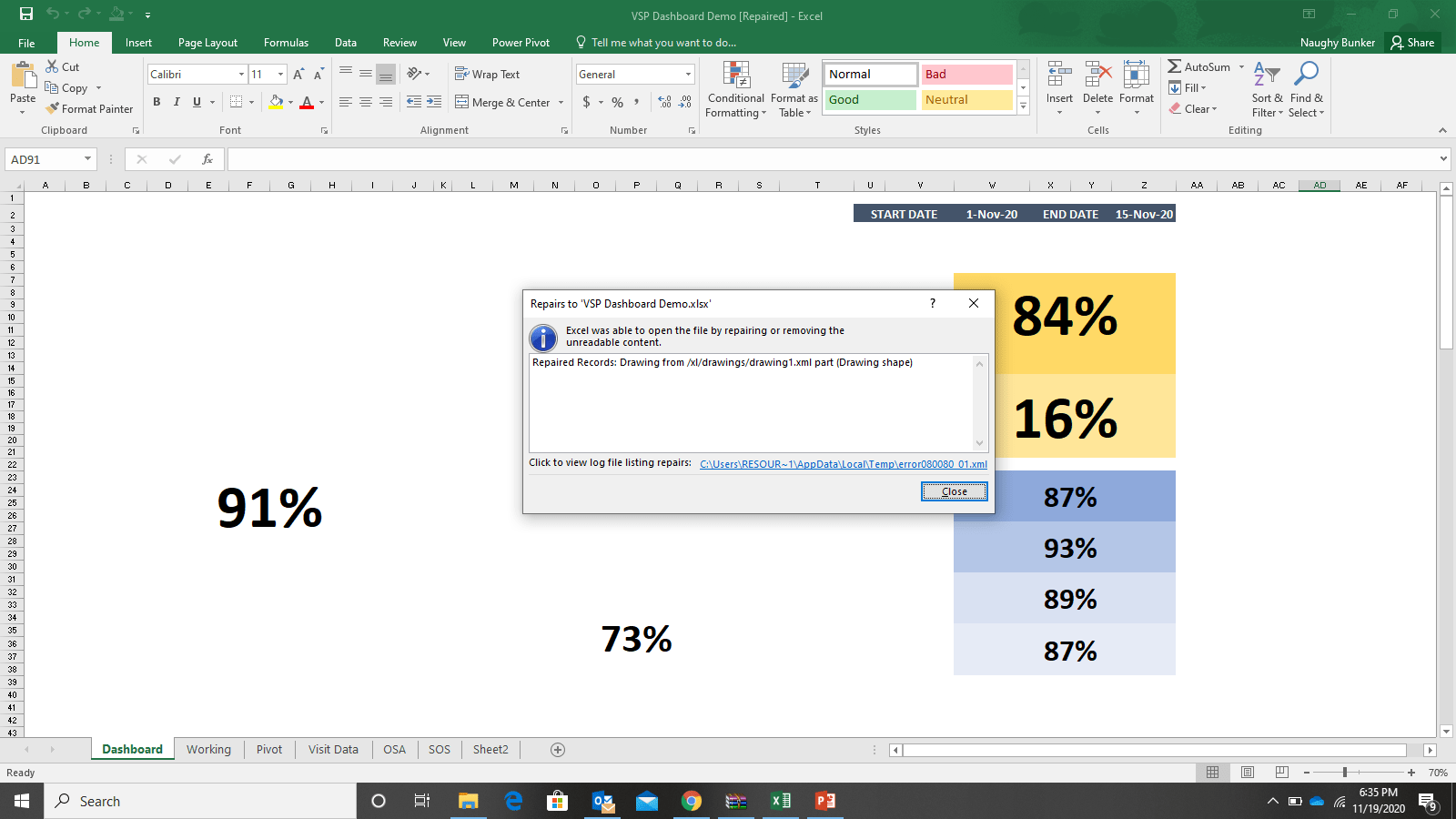1456x819 pixels.
Task: Close the file repair dialog
Action: [954, 491]
